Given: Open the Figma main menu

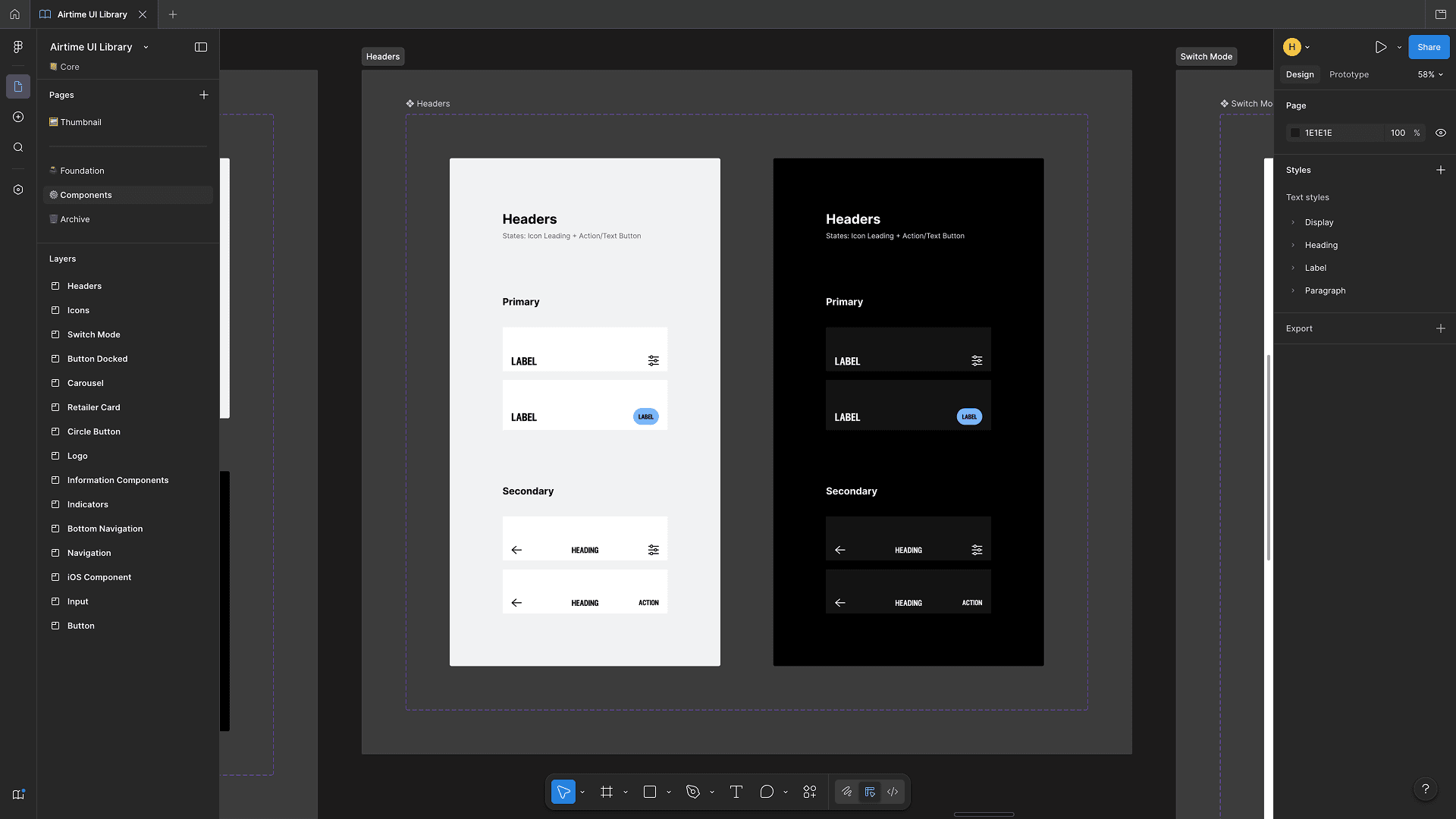Looking at the screenshot, I should tap(17, 47).
